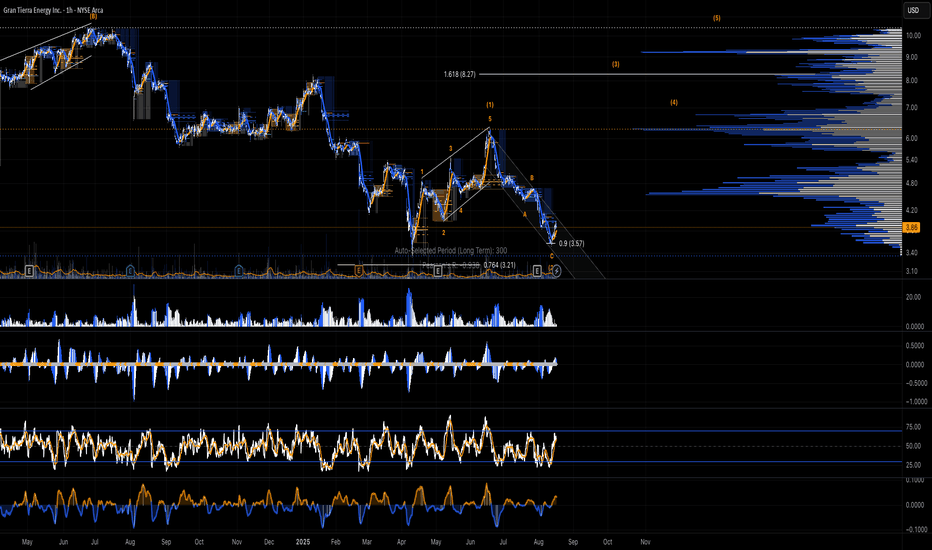Click the earnings marker near May 2025
Image resolution: width=932 pixels, height=550 pixels.
point(437,271)
